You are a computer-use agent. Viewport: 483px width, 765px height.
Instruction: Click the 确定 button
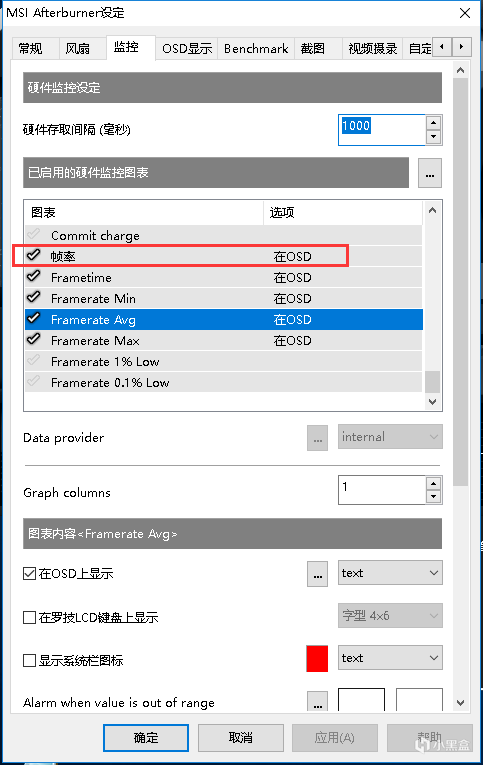pos(146,738)
